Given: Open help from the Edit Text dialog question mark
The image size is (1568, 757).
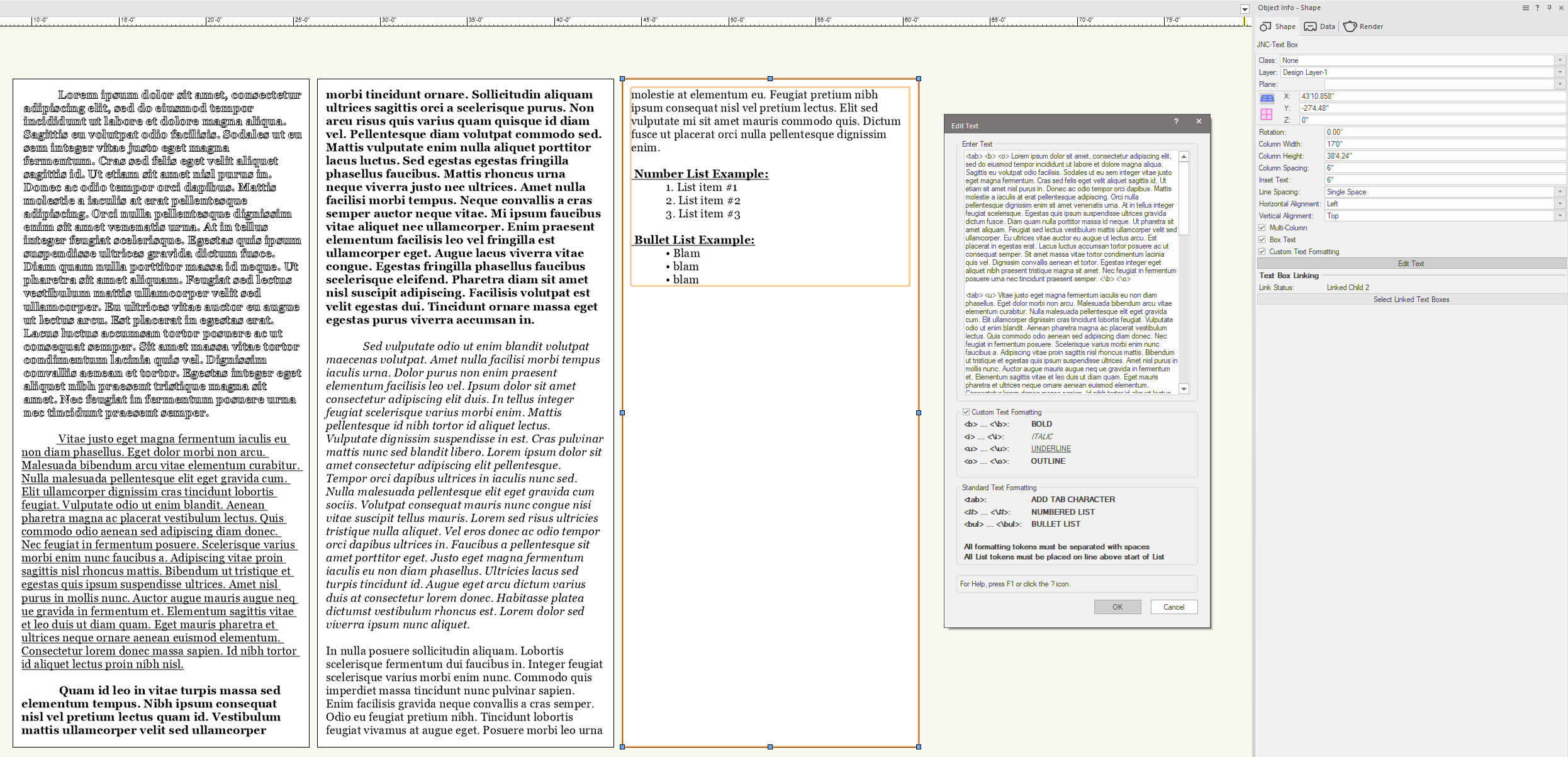Looking at the screenshot, I should [1176, 121].
